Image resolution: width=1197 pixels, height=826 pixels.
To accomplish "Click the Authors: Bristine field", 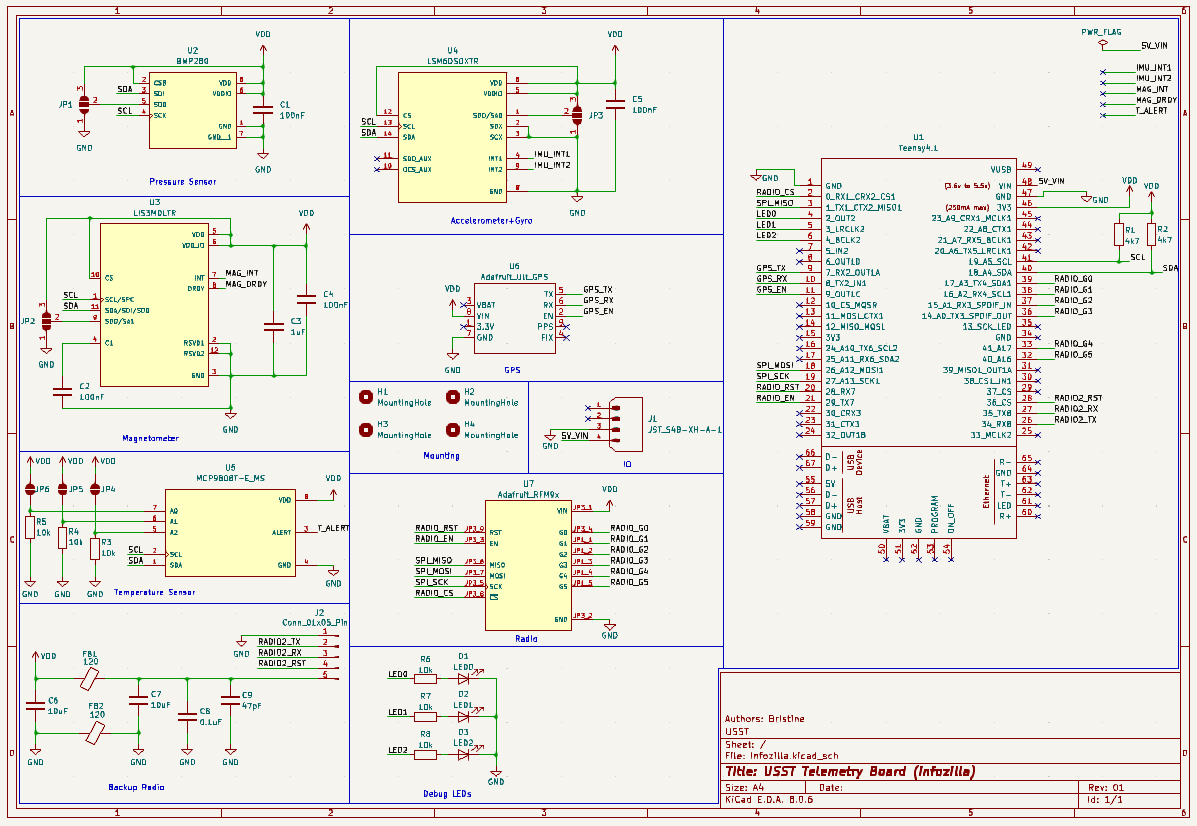I will point(764,718).
